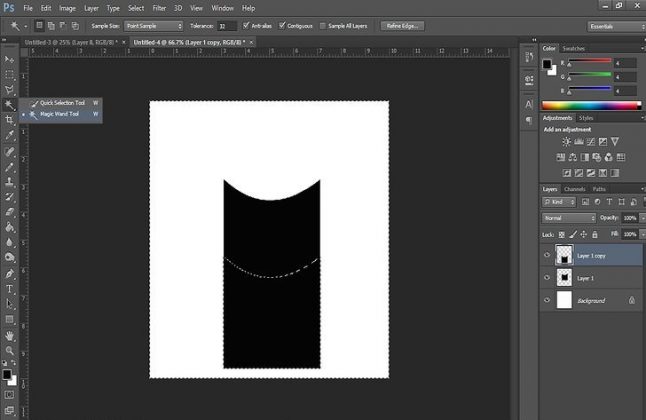This screenshot has height=420, width=646.
Task: Open the Normal blend mode dropdown
Action: (x=568, y=217)
